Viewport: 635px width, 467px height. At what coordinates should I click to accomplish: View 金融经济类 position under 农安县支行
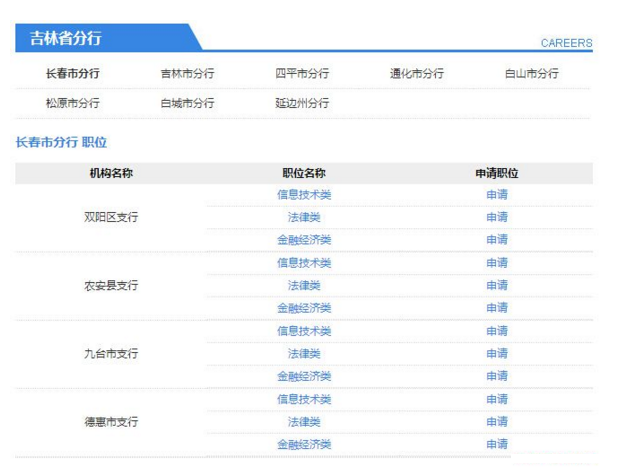point(304,308)
